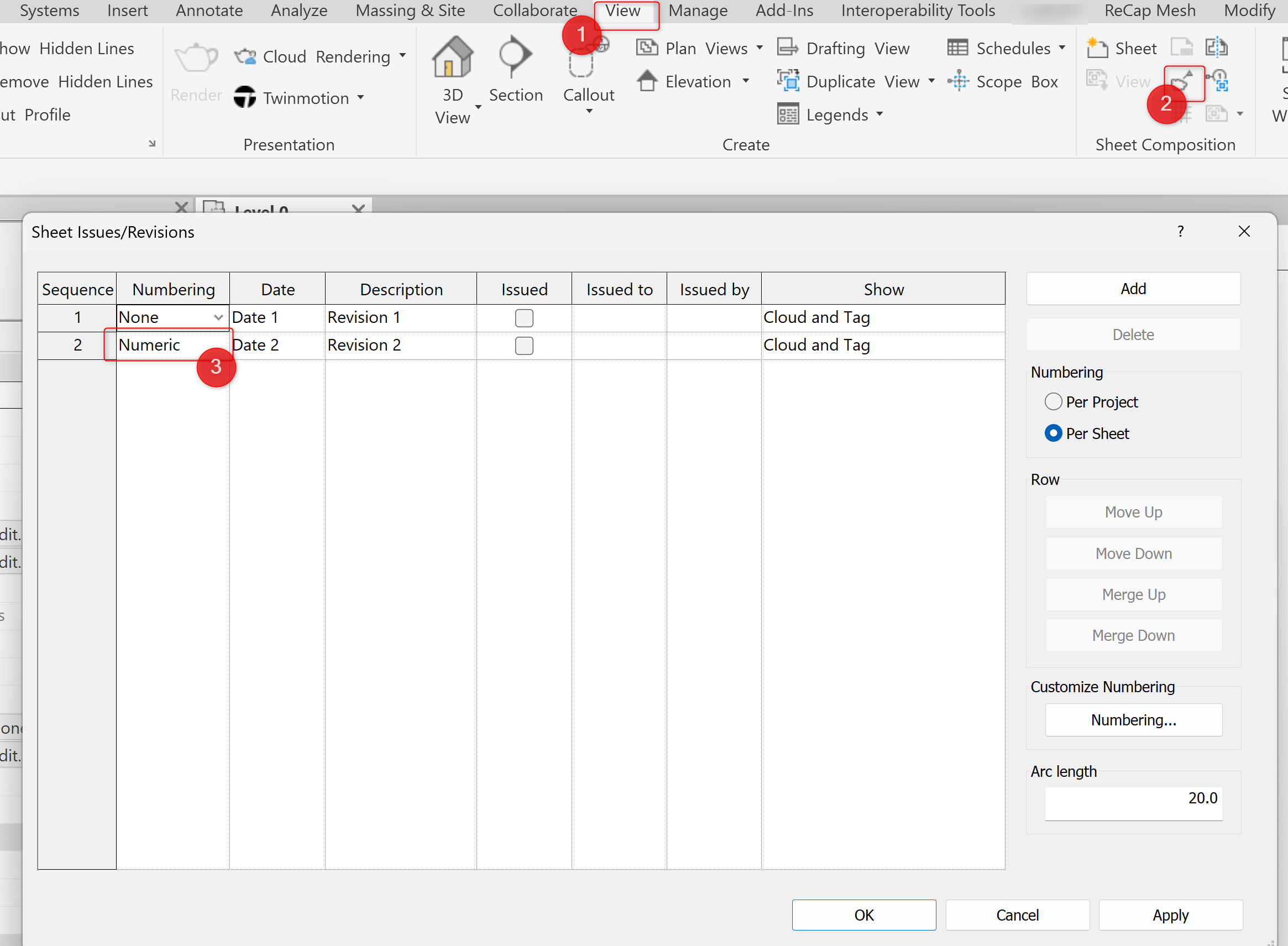Create a new Sheet using its icon
Viewport: 1288px width, 946px height.
click(1097, 48)
